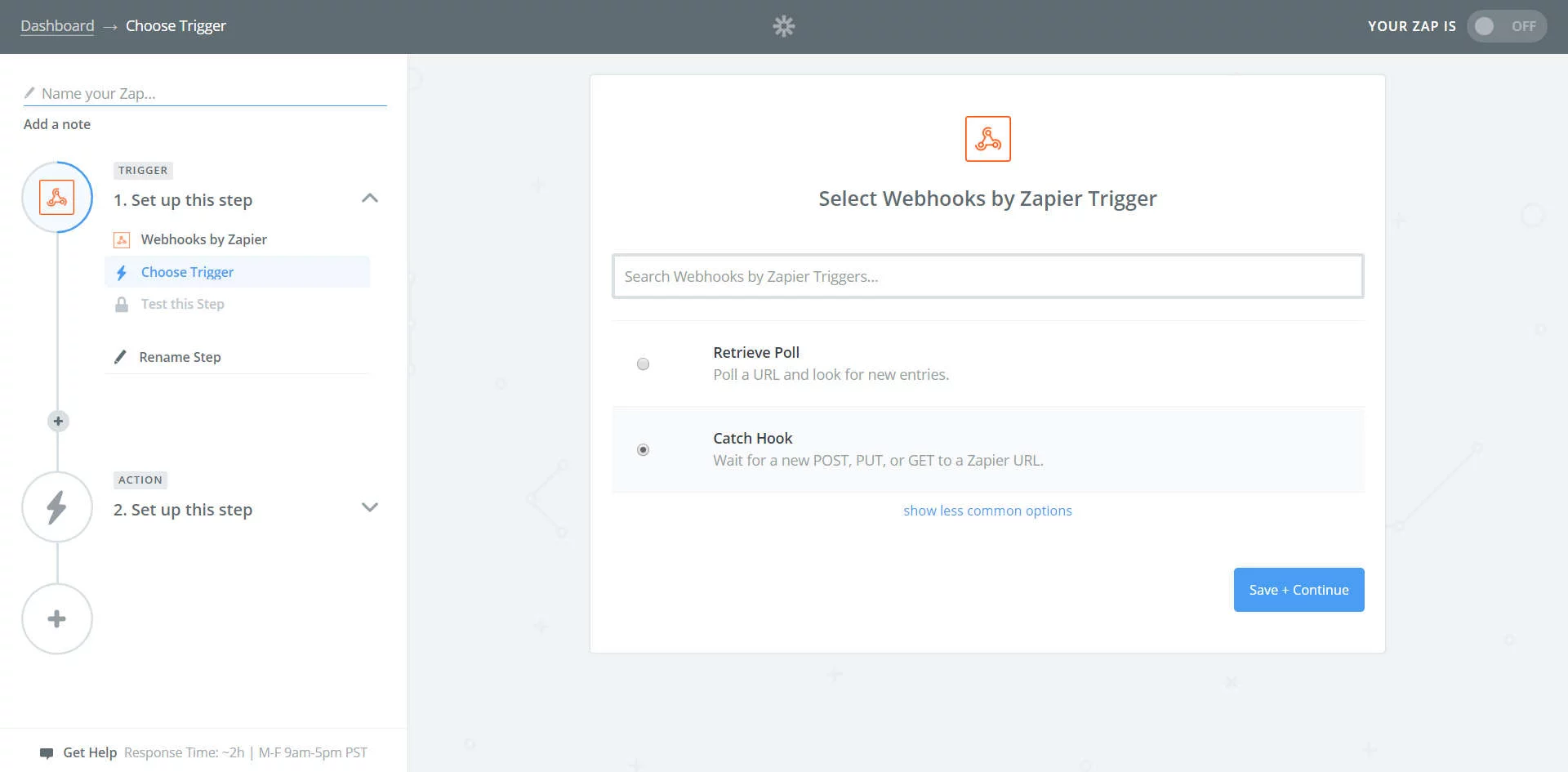1568x772 pixels.
Task: Choose Rename Step in the sidebar
Action: click(x=180, y=357)
